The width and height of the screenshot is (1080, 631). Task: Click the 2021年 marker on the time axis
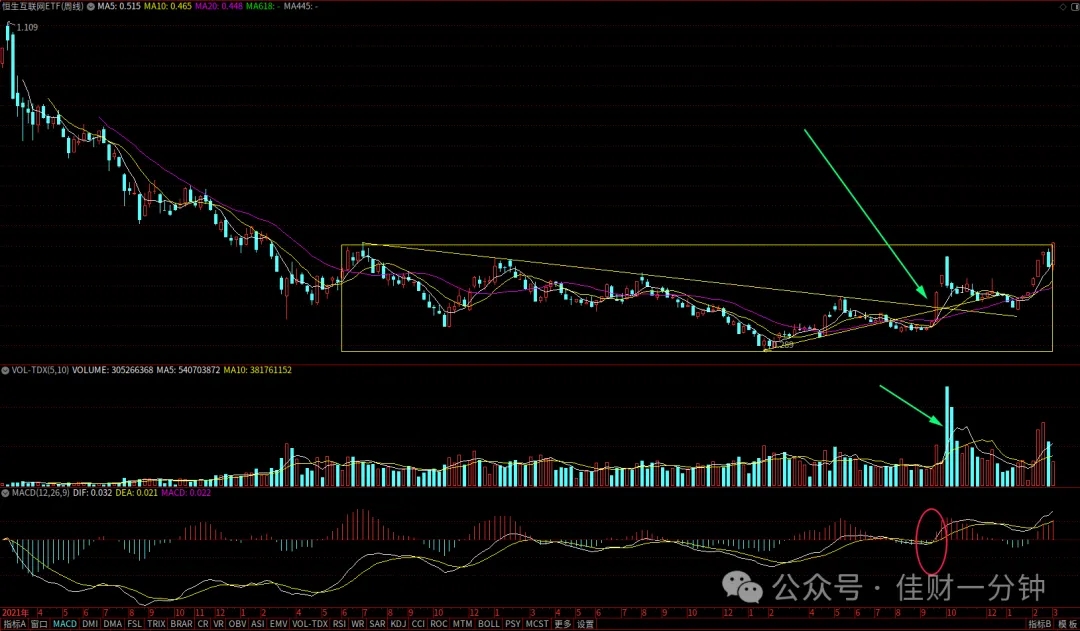[15, 612]
